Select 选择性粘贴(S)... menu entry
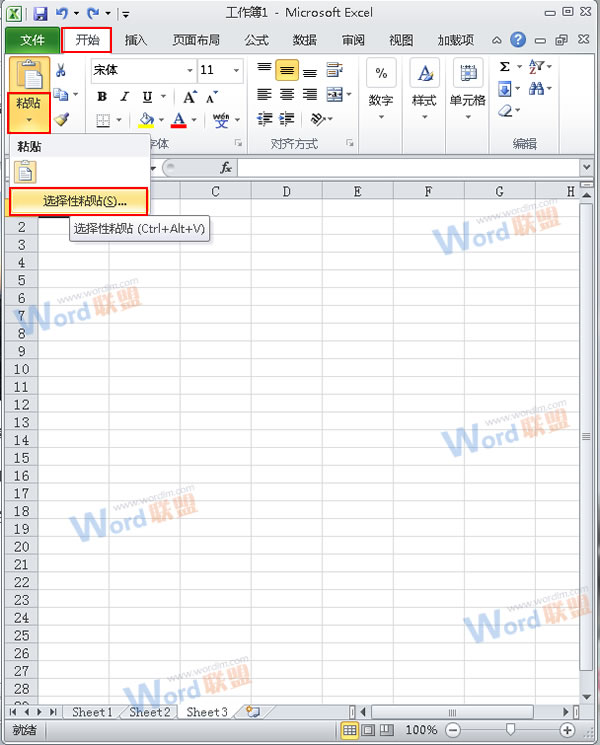The height and width of the screenshot is (745, 600). pos(79,201)
